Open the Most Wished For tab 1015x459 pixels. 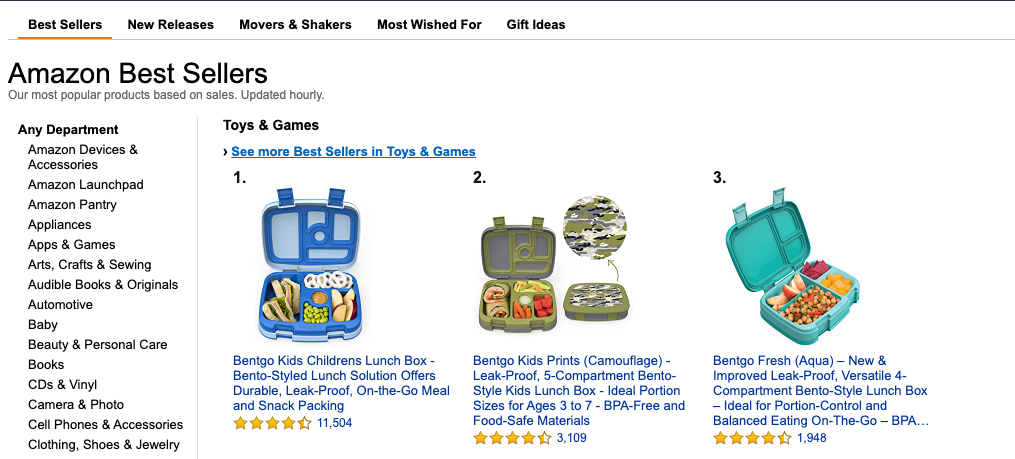(429, 24)
